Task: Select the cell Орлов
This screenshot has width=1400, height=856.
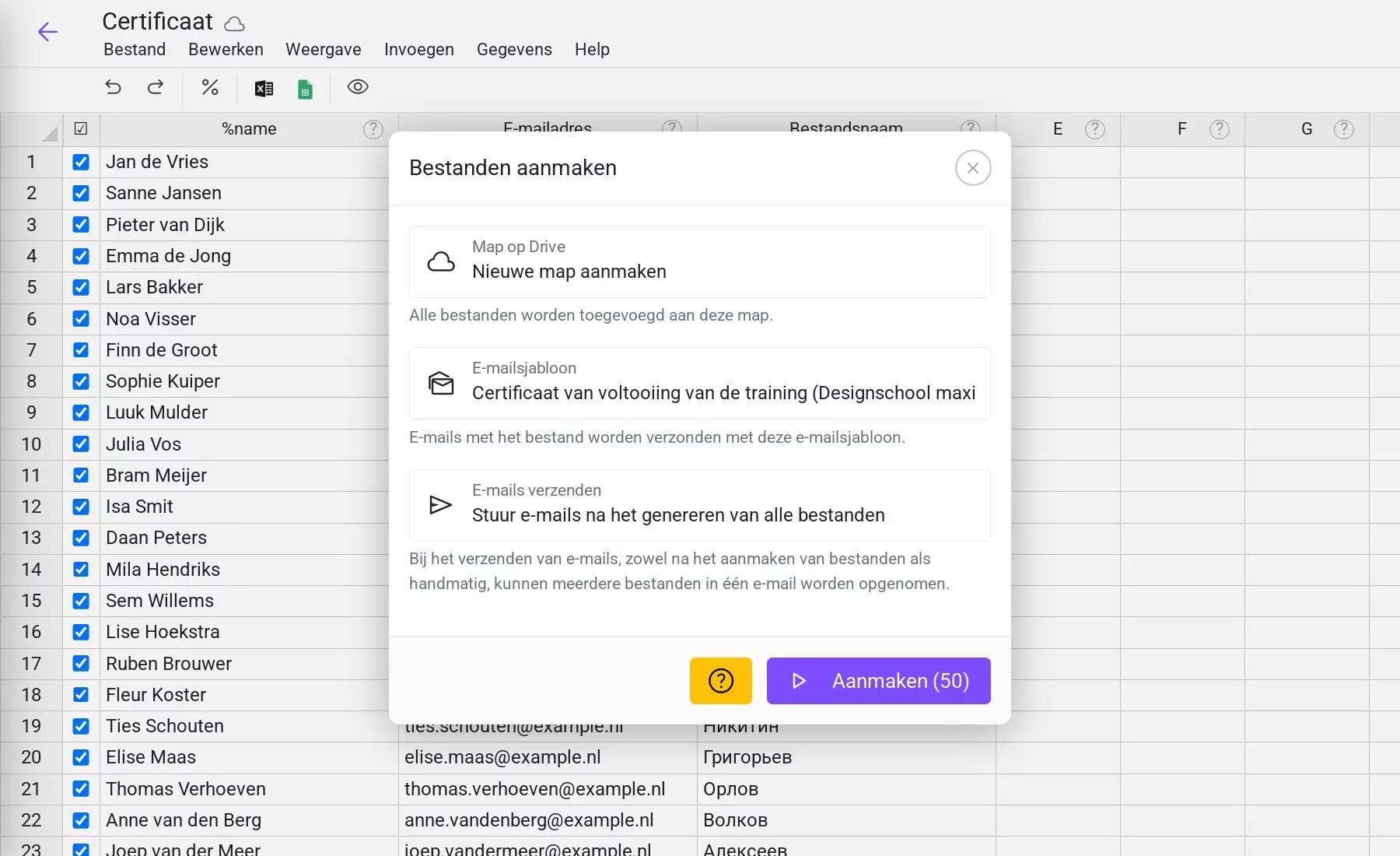Action: click(x=846, y=789)
